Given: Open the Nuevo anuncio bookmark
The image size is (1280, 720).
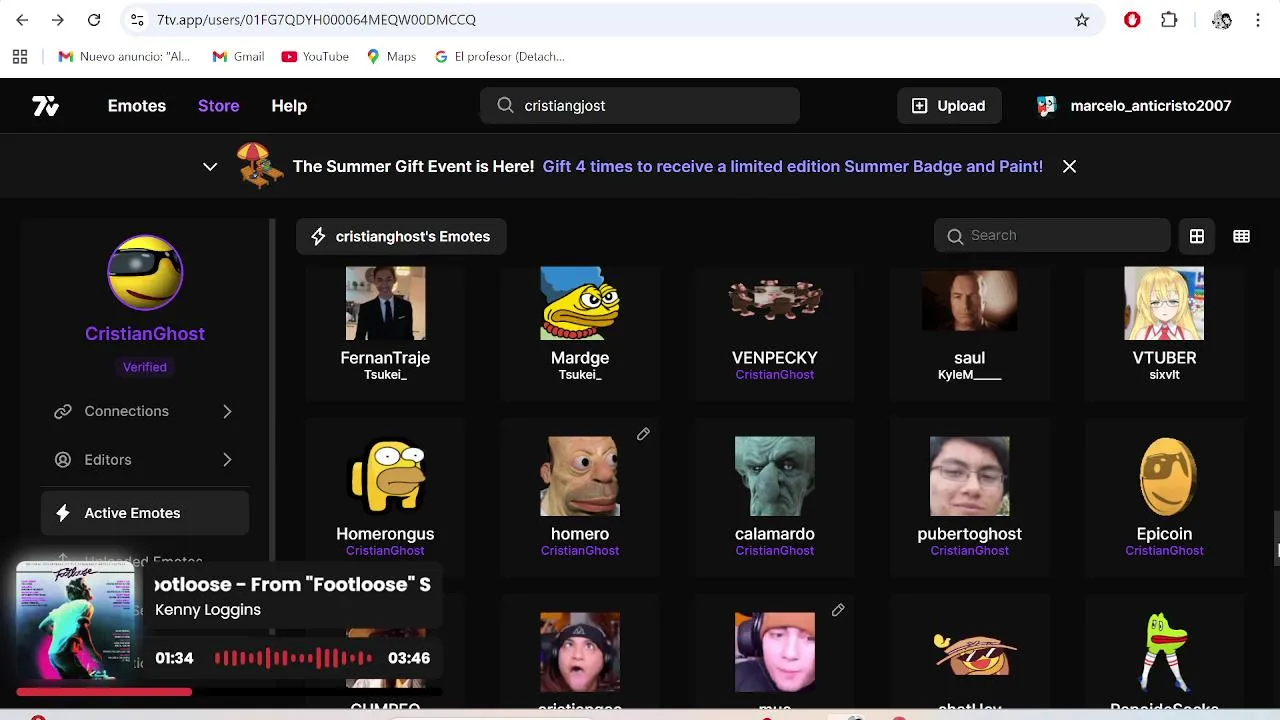Looking at the screenshot, I should pyautogui.click(x=124, y=57).
